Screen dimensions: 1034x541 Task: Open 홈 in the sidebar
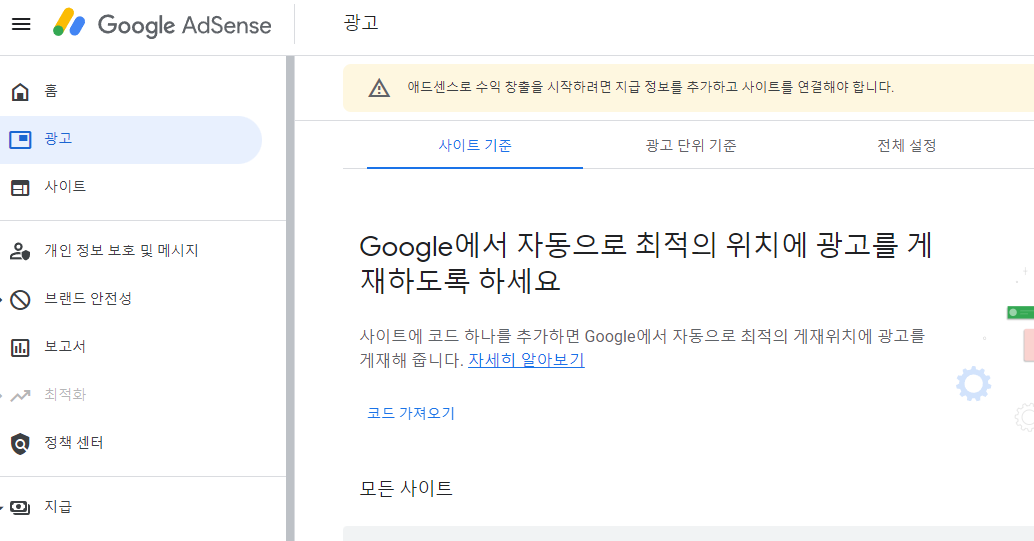click(x=131, y=92)
